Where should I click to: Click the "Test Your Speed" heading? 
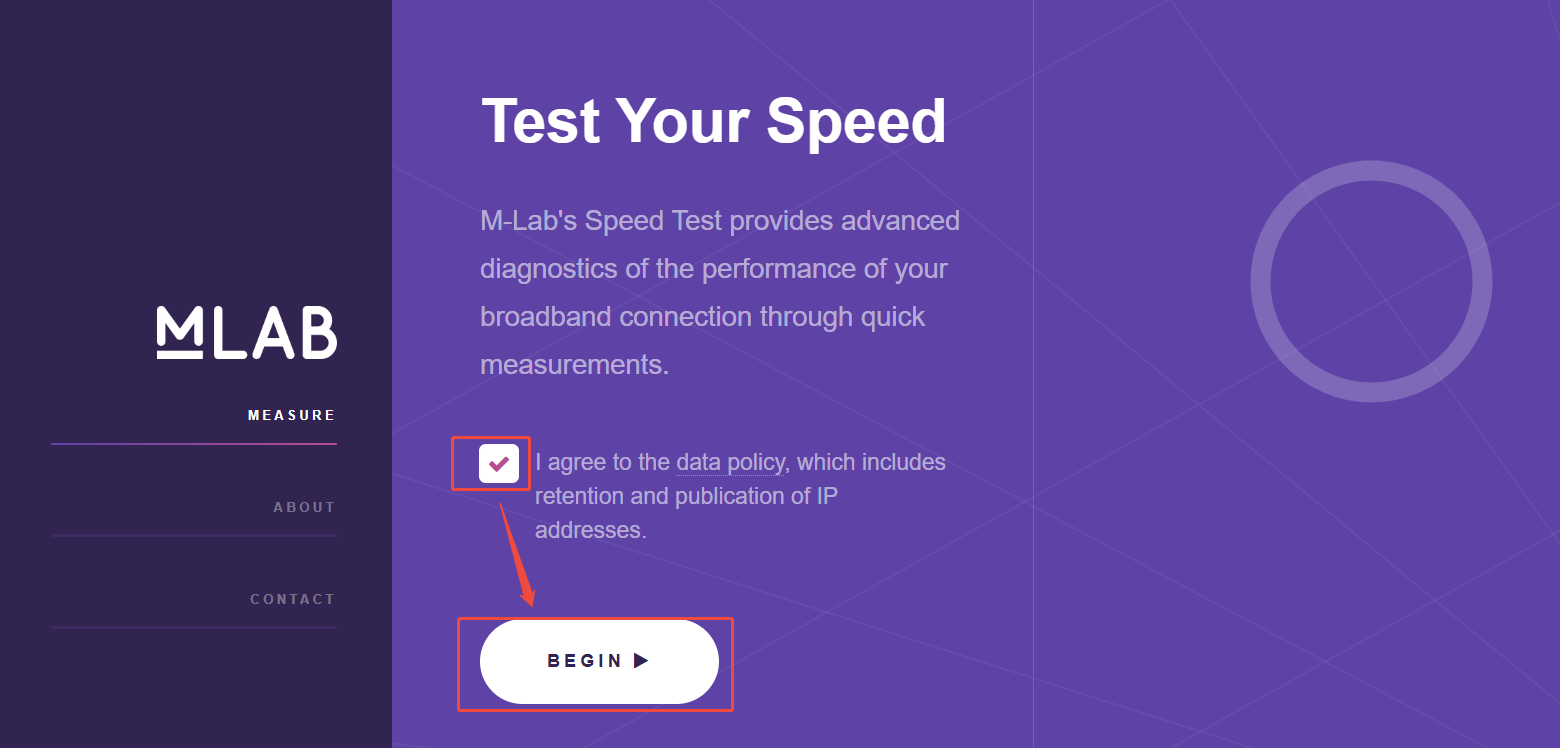[713, 122]
